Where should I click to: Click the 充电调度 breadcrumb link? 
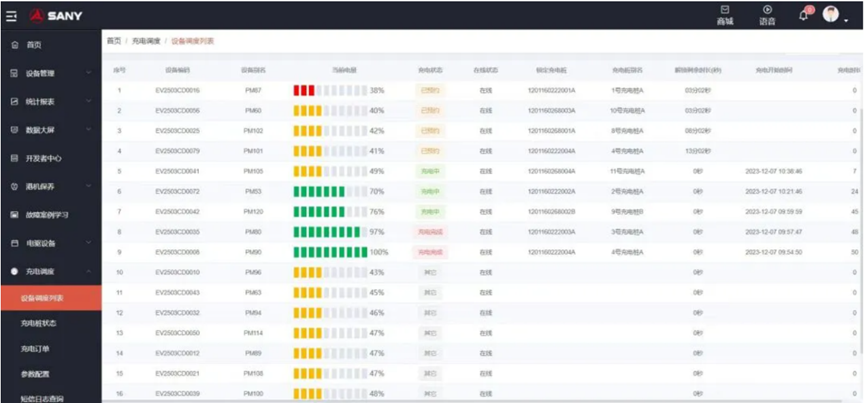[x=146, y=41]
